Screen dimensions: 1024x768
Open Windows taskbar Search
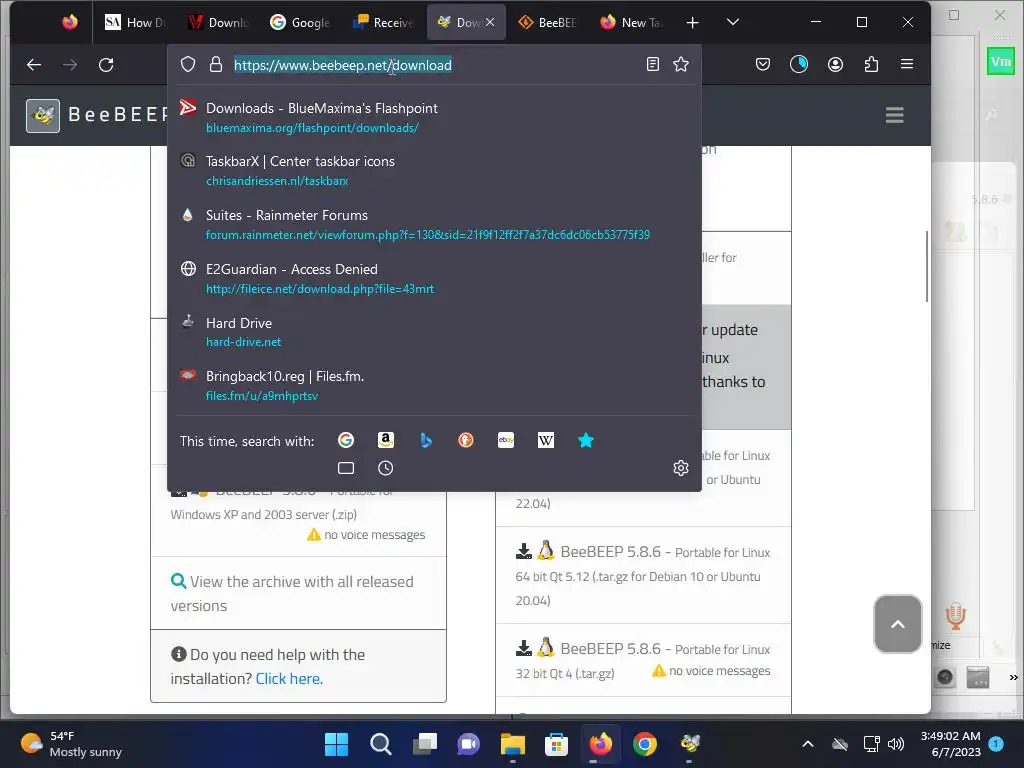(380, 744)
